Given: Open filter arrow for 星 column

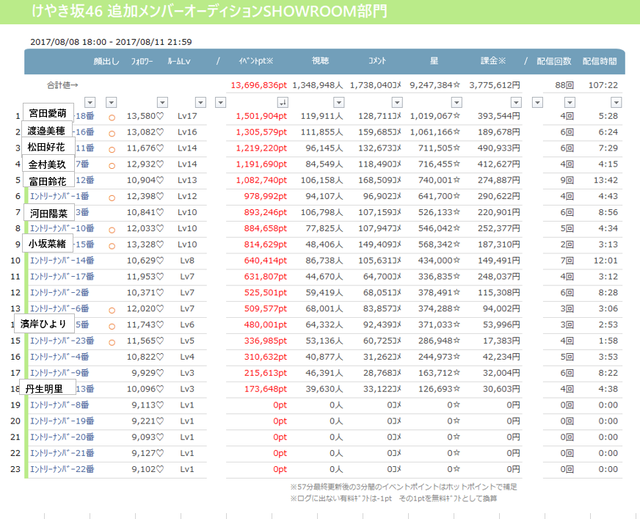Looking at the screenshot, I should point(456,102).
